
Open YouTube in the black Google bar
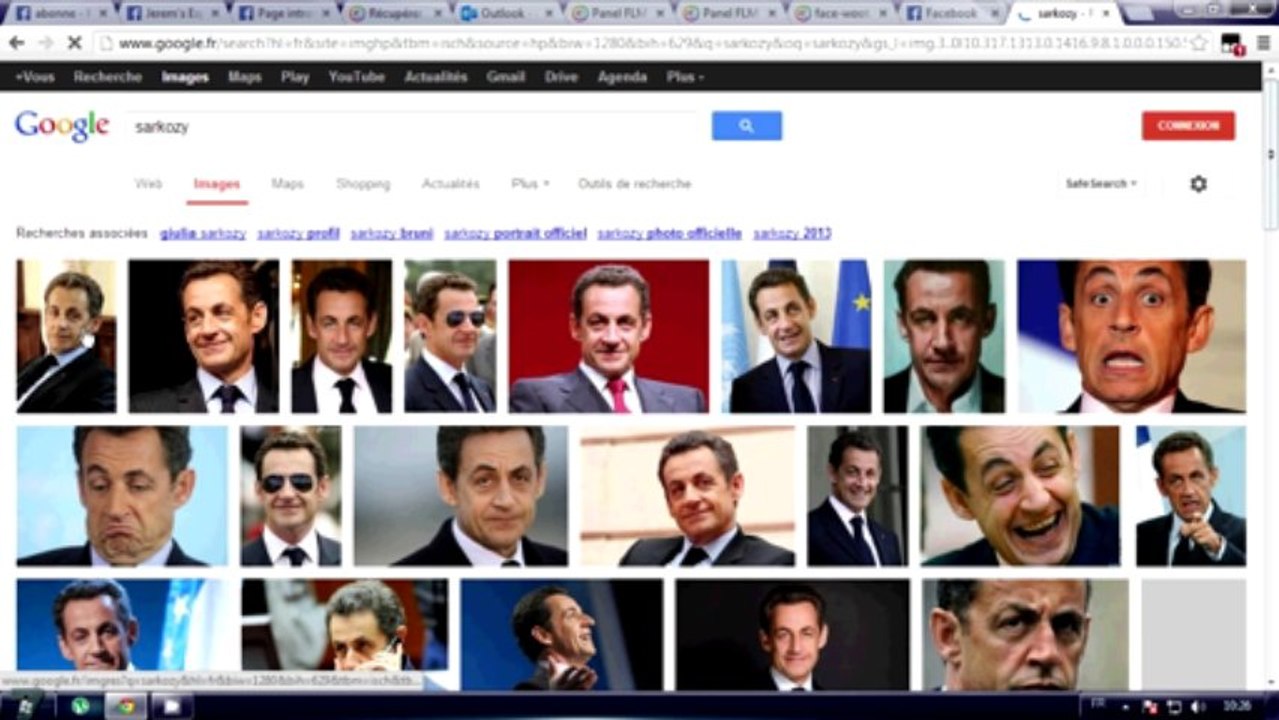point(357,77)
